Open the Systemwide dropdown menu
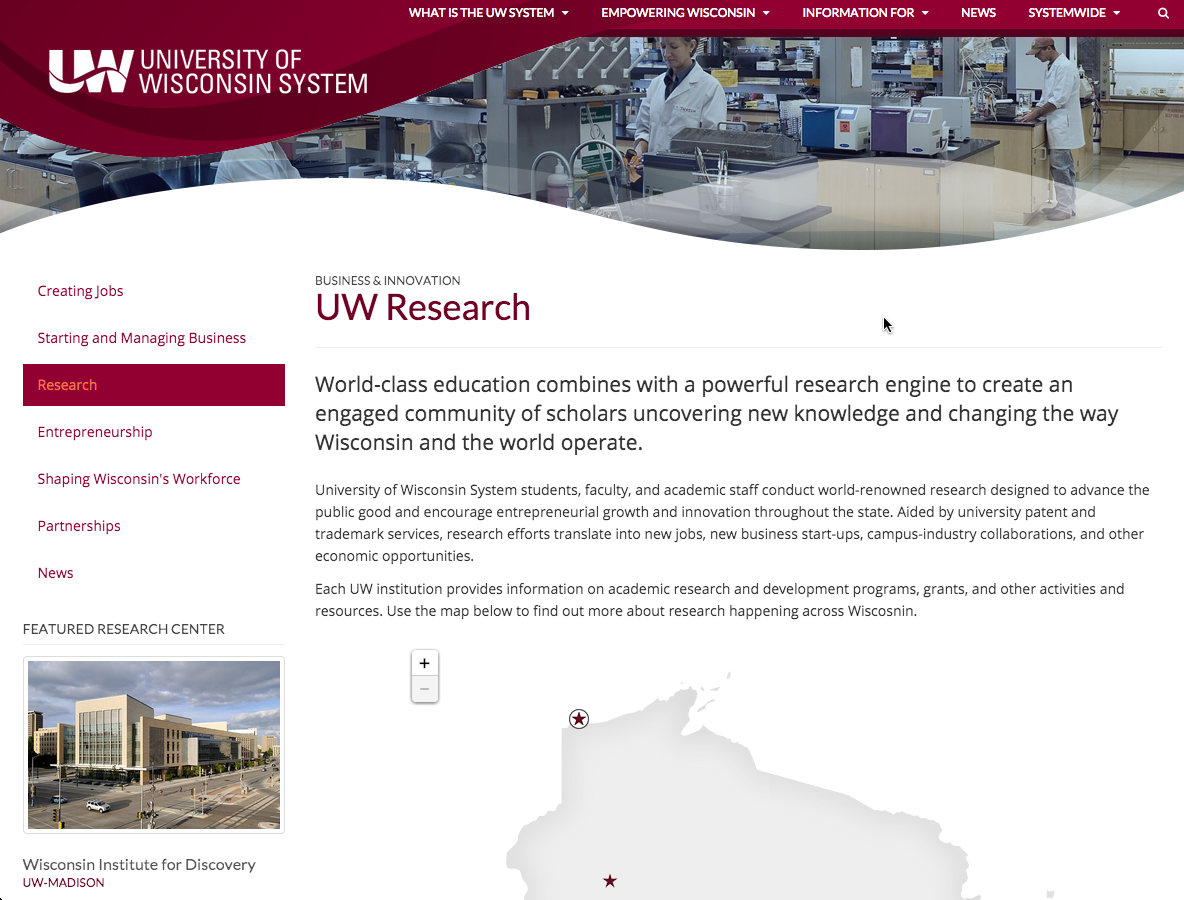This screenshot has width=1184, height=900. click(x=1074, y=13)
